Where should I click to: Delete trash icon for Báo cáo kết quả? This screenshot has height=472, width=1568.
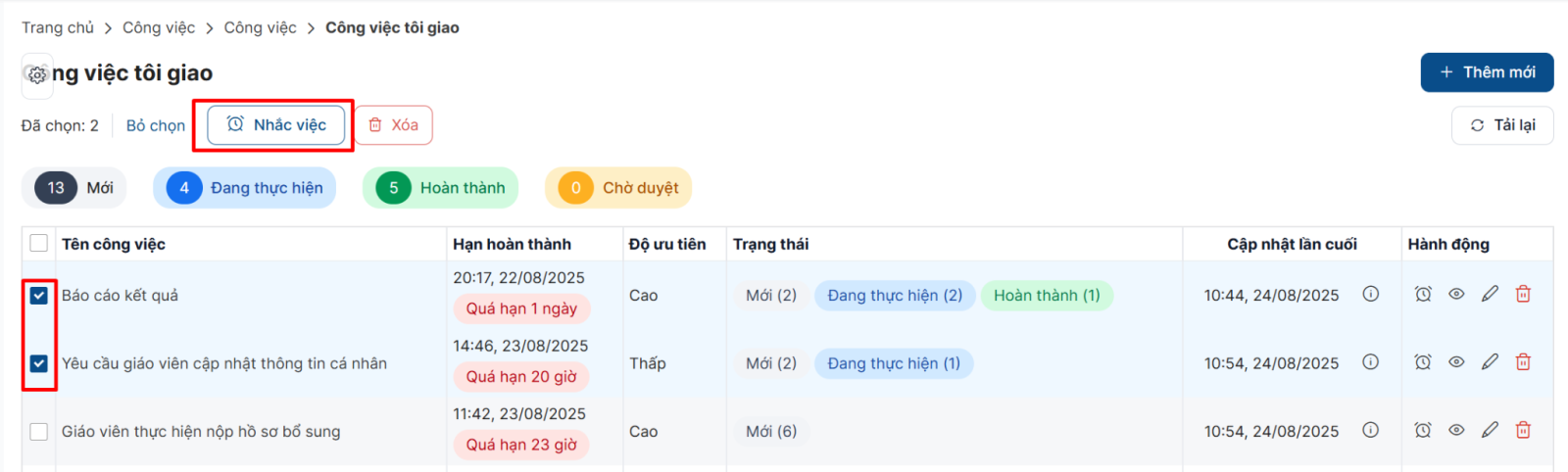tap(1523, 294)
